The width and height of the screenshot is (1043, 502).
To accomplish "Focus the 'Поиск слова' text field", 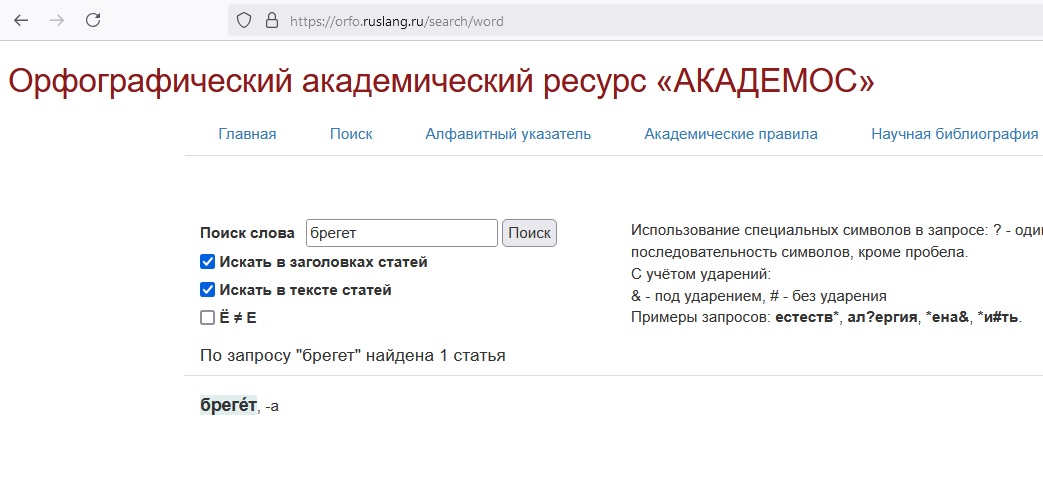I will point(401,233).
